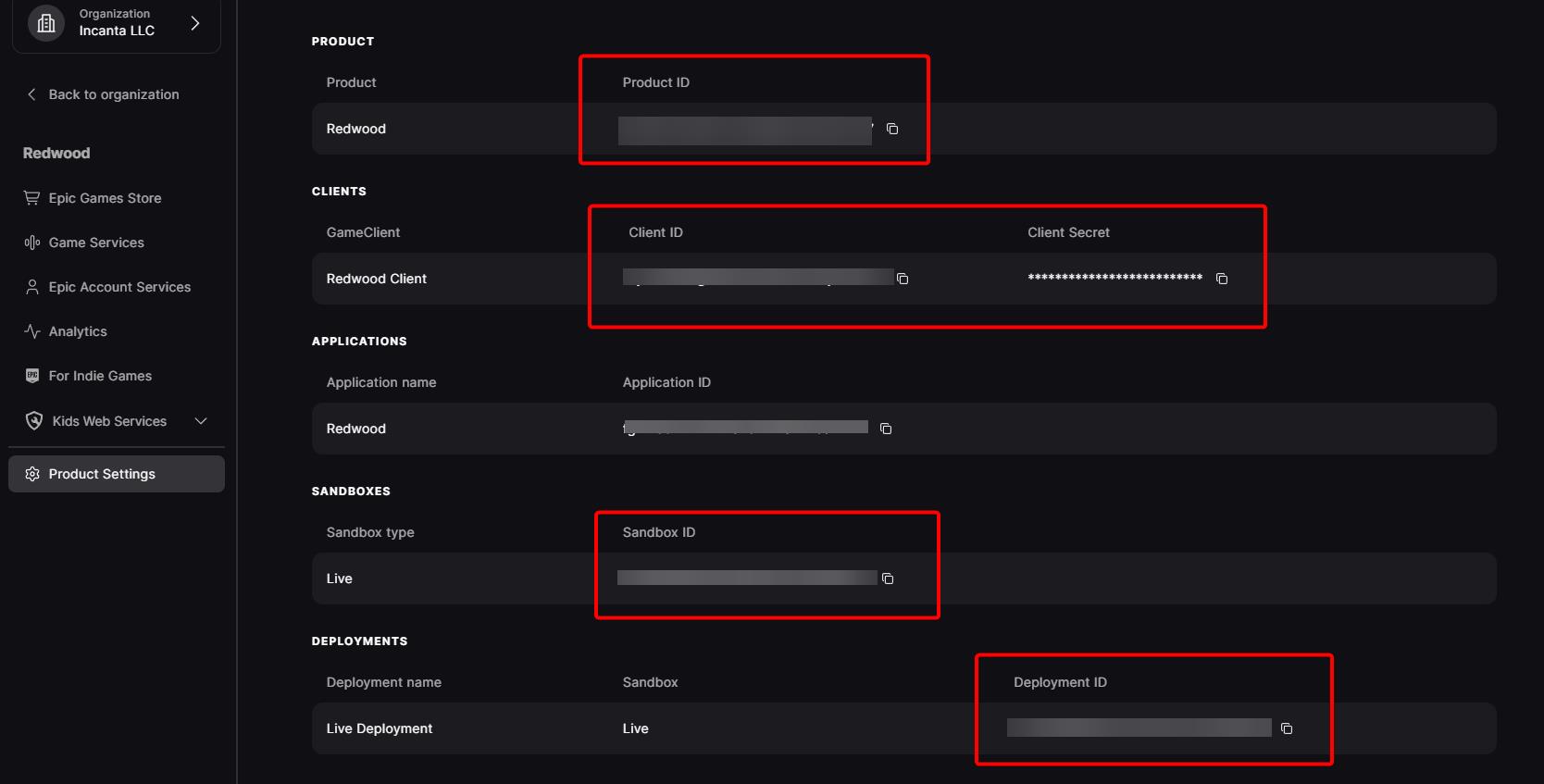Viewport: 1544px width, 784px height.
Task: Click the Epic Account Services icon
Action: pyautogui.click(x=32, y=286)
